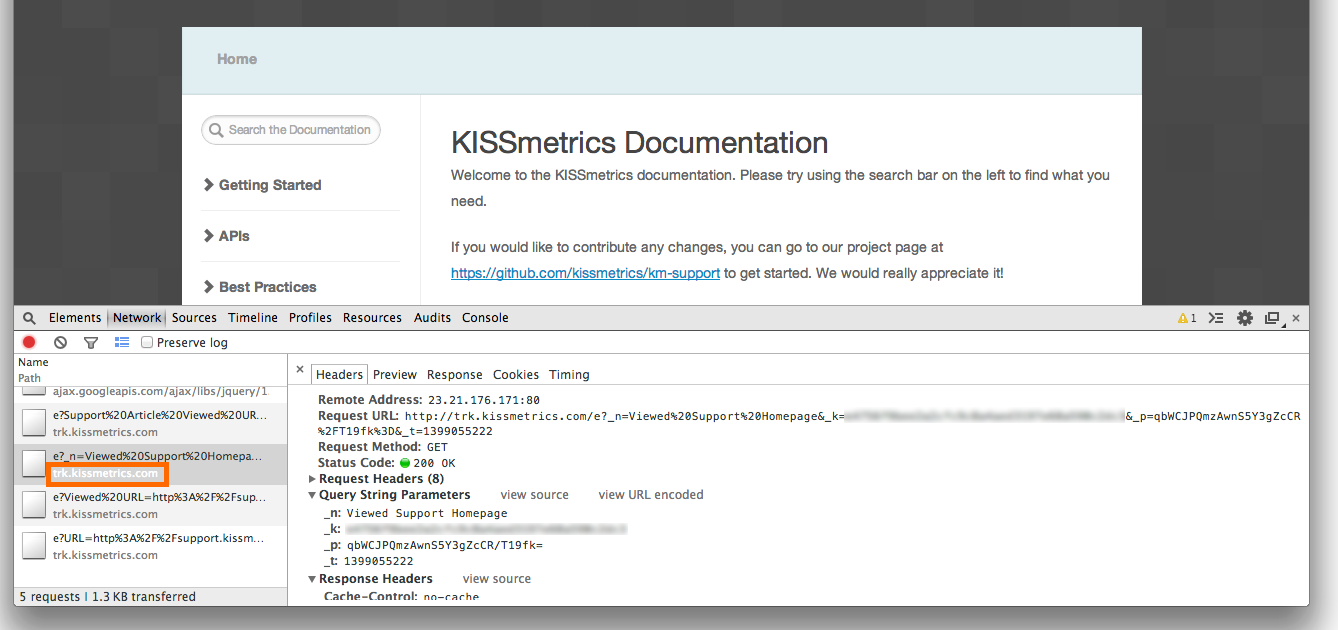Click the yellow warning count icon
1338x630 pixels.
pyautogui.click(x=1187, y=318)
